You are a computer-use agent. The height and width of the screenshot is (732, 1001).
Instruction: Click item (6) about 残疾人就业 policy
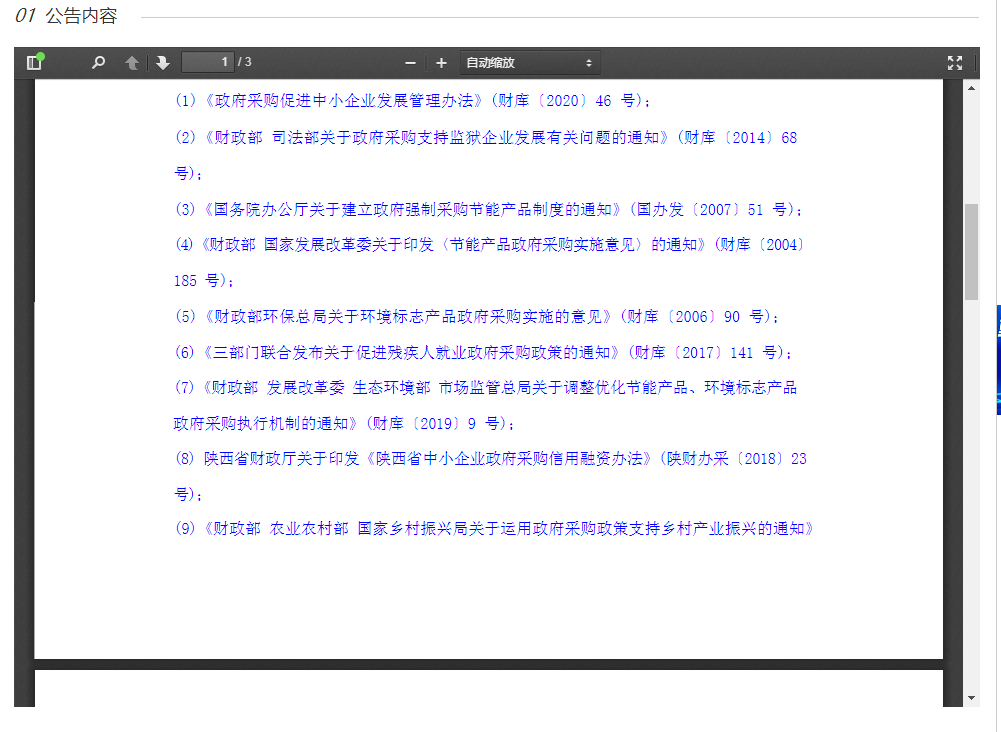click(484, 353)
